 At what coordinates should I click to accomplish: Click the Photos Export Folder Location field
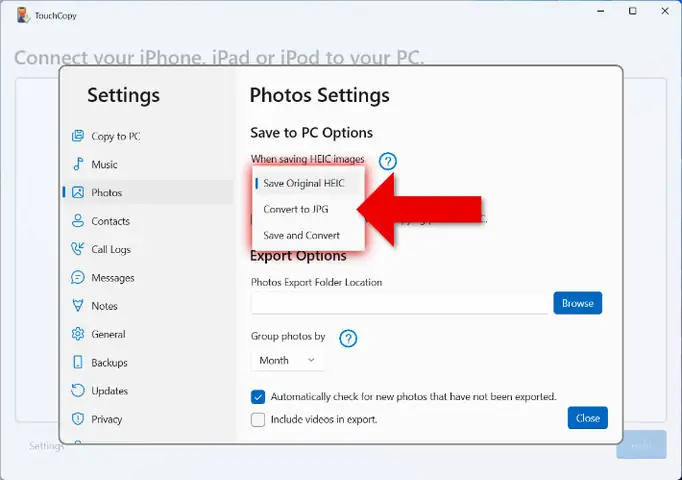click(x=399, y=303)
